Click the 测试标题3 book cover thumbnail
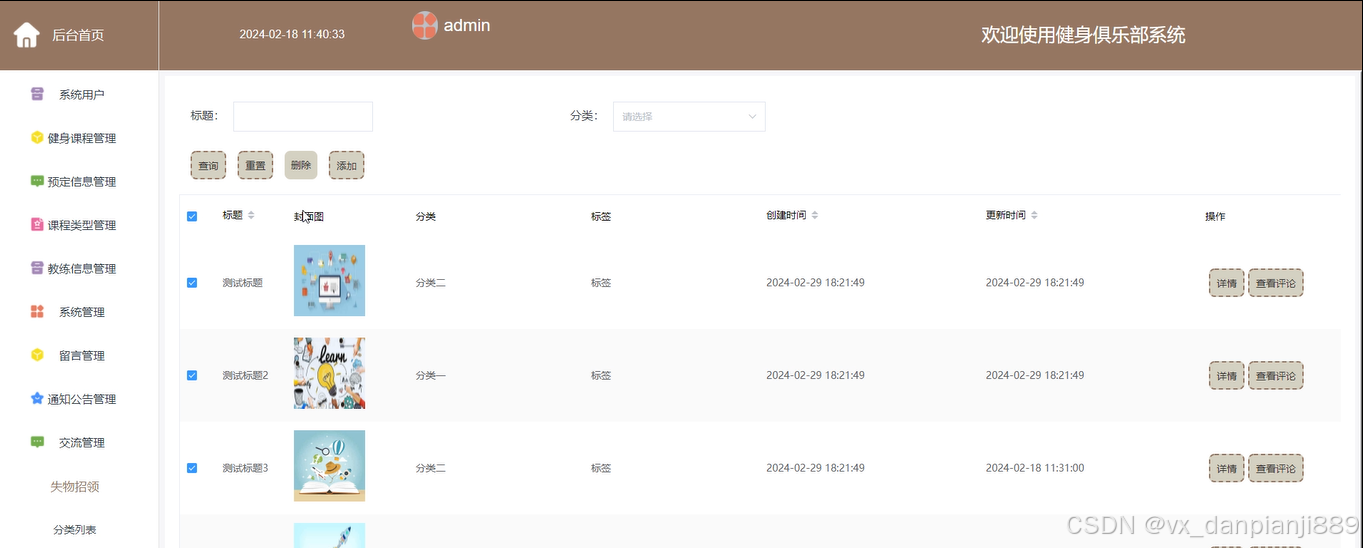 pyautogui.click(x=329, y=465)
